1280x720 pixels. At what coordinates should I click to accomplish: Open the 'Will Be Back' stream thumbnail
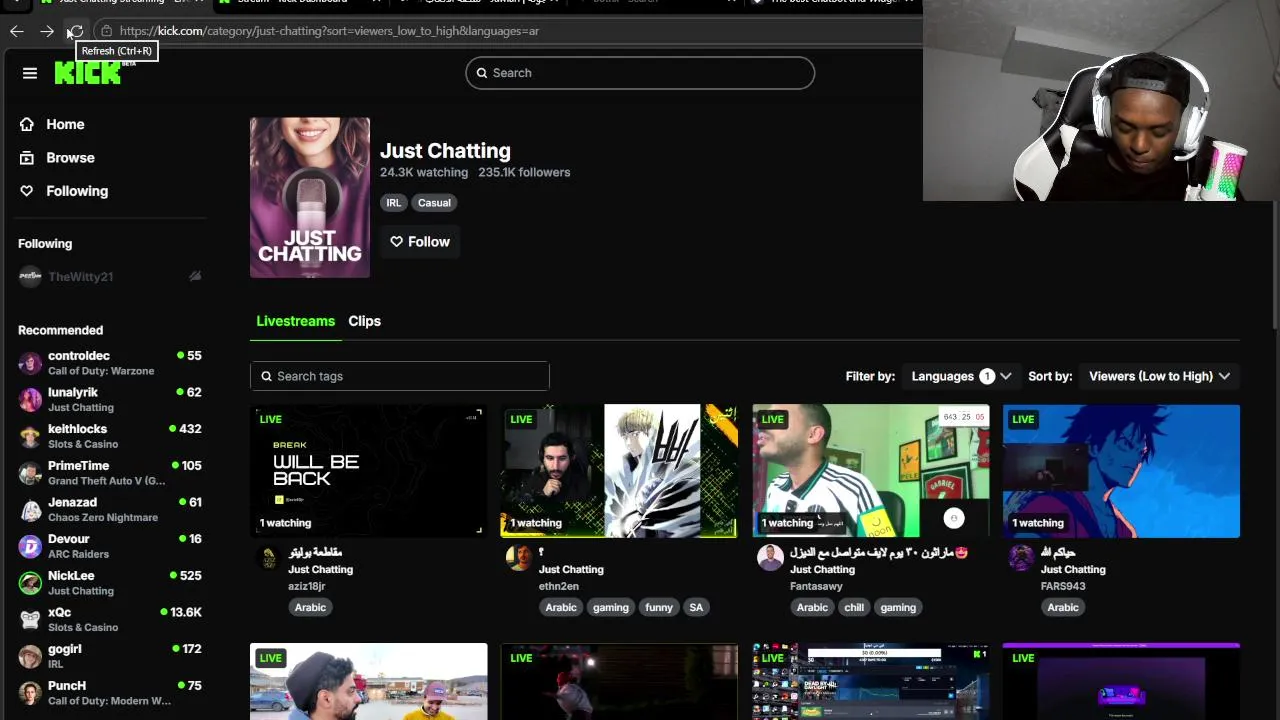[369, 471]
